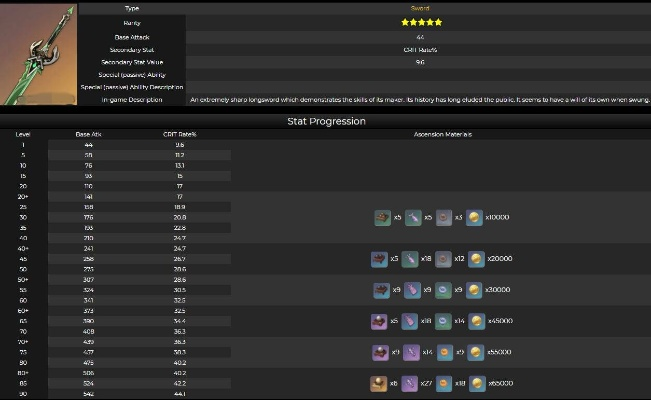Click the in-game description text
The height and width of the screenshot is (400, 651).
420,100
